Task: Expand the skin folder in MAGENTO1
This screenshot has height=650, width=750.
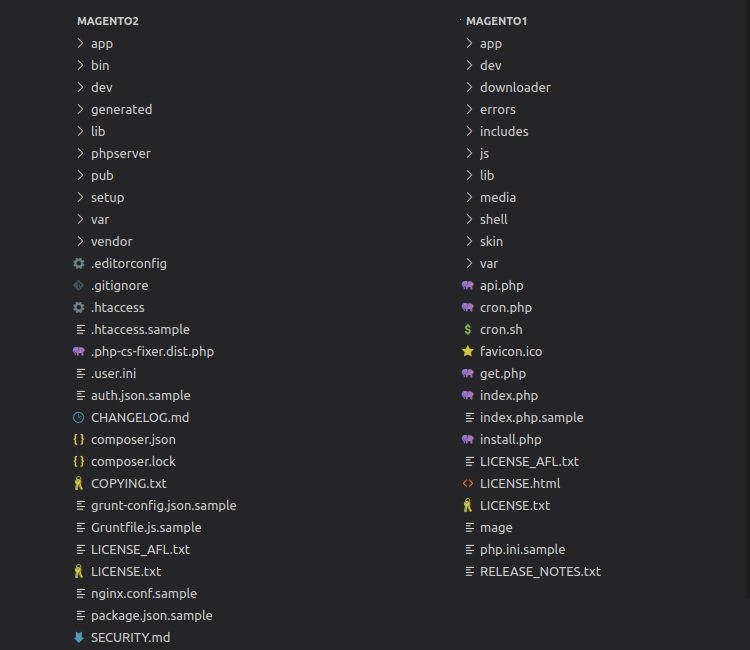Action: [469, 241]
